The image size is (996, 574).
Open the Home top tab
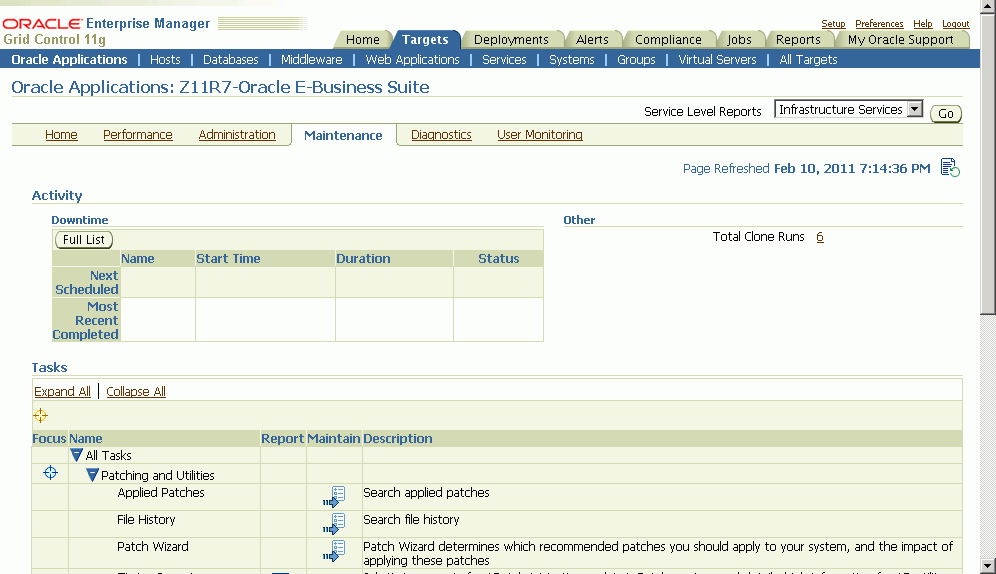[x=363, y=39]
